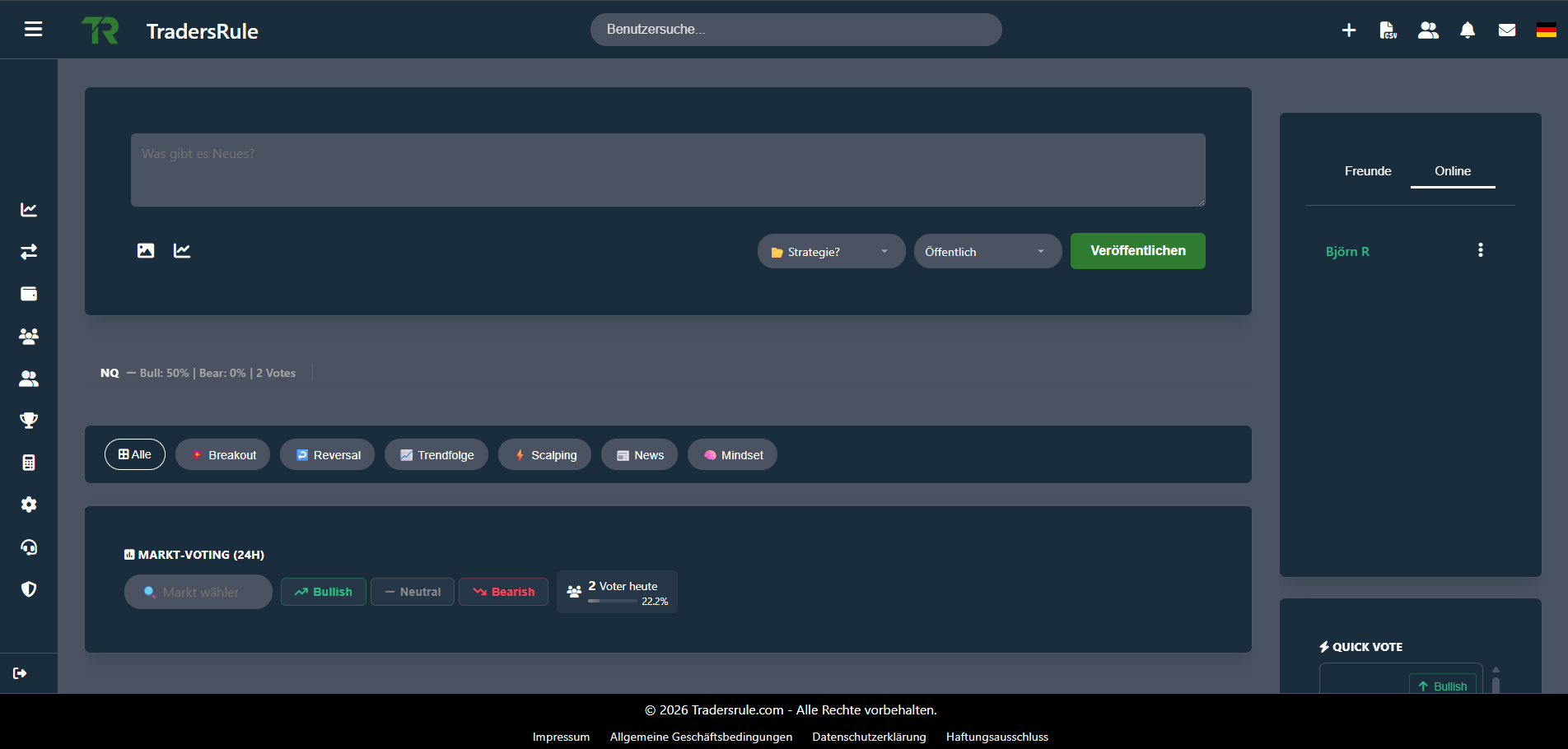
Task: Open the Öffentlich visibility dropdown
Action: pos(987,252)
